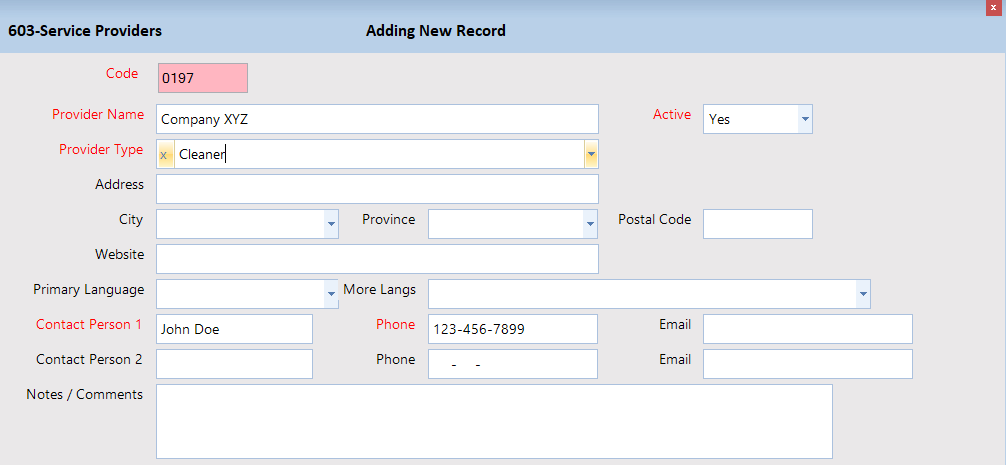Clear the Cleaner provider type selection
The width and height of the screenshot is (1006, 465).
[164, 155]
